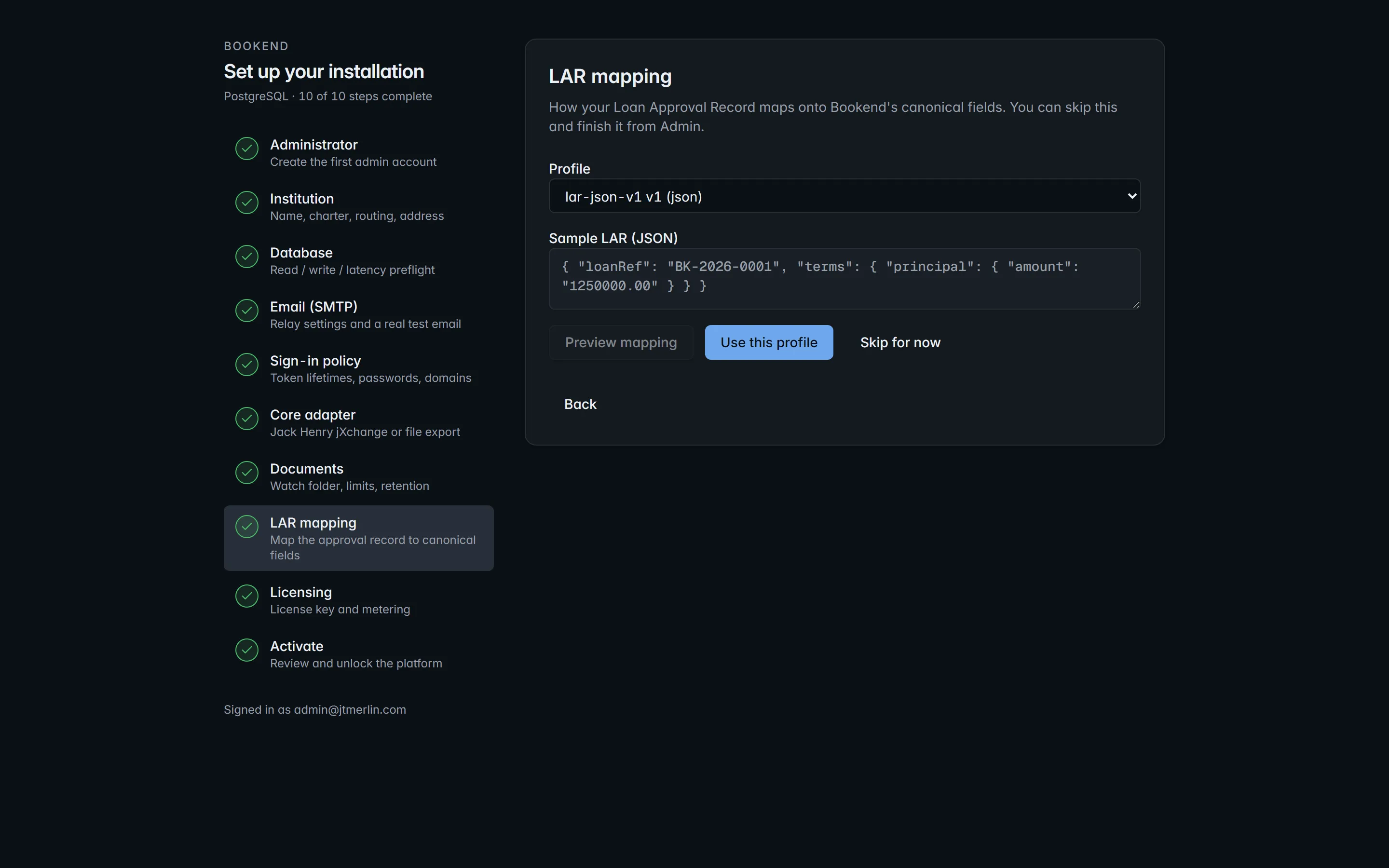Click 'Jack Henry jXchange or file export' text

(x=365, y=432)
